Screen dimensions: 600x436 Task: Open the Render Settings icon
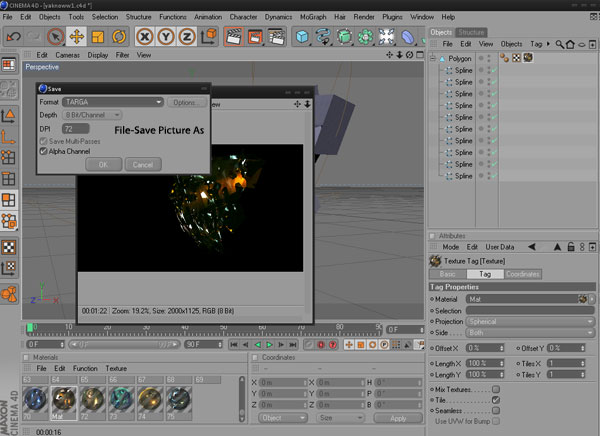click(276, 37)
